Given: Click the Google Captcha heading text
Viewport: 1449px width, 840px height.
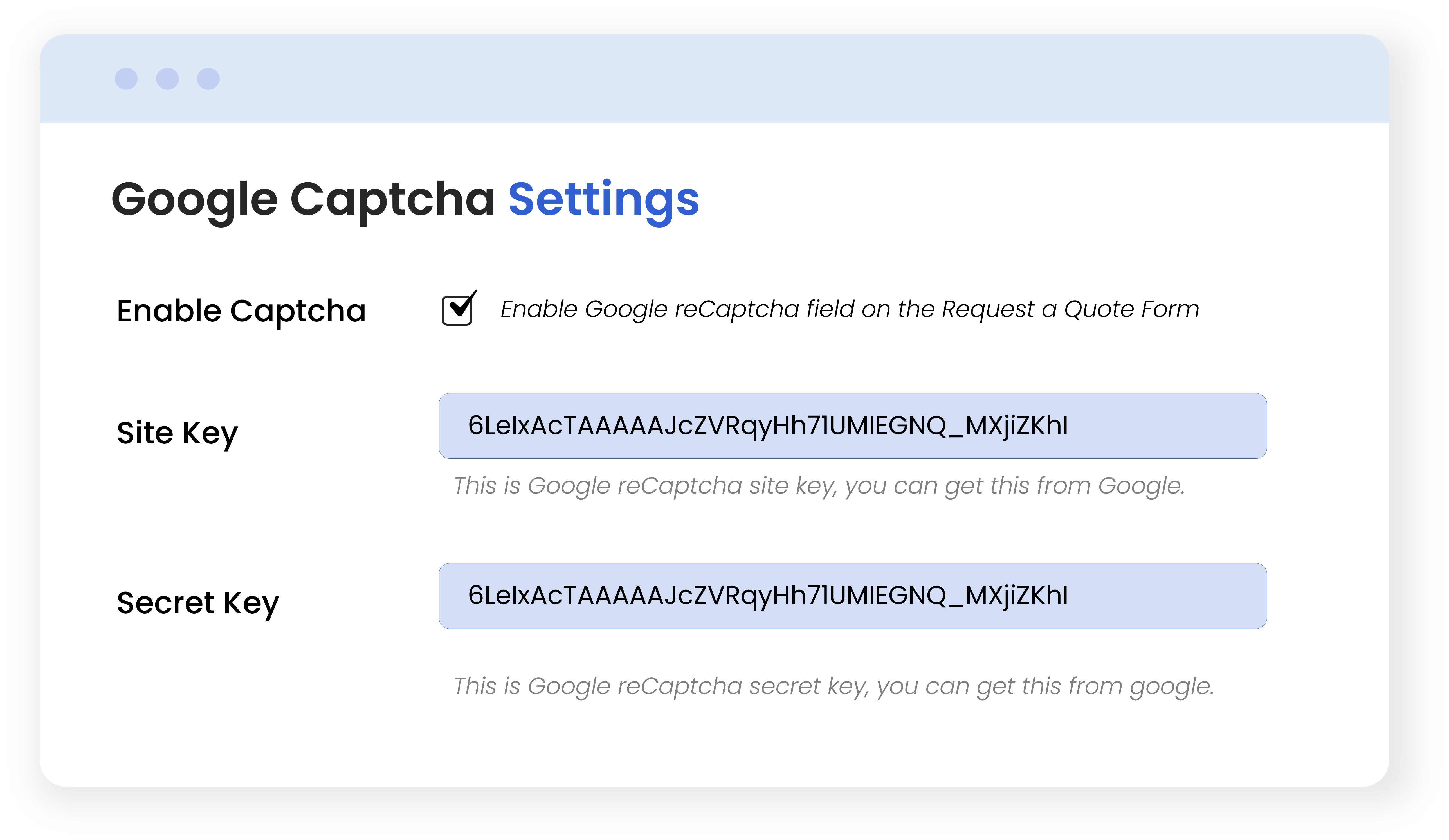Looking at the screenshot, I should coord(303,199).
